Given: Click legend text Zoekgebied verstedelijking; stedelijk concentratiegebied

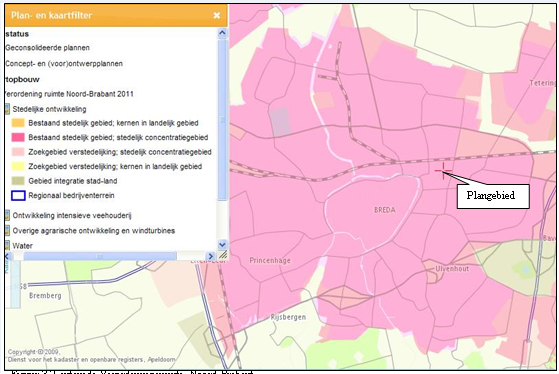Looking at the screenshot, I should [x=120, y=152].
